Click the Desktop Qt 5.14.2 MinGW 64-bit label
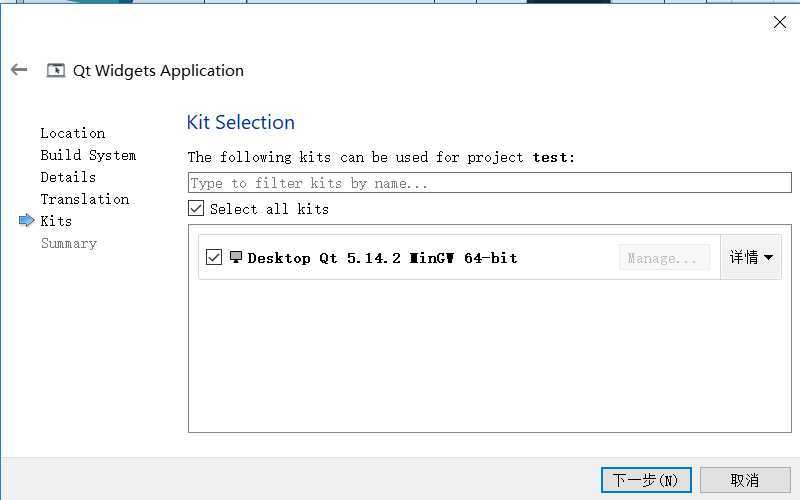800x500 pixels. pyautogui.click(x=383, y=258)
